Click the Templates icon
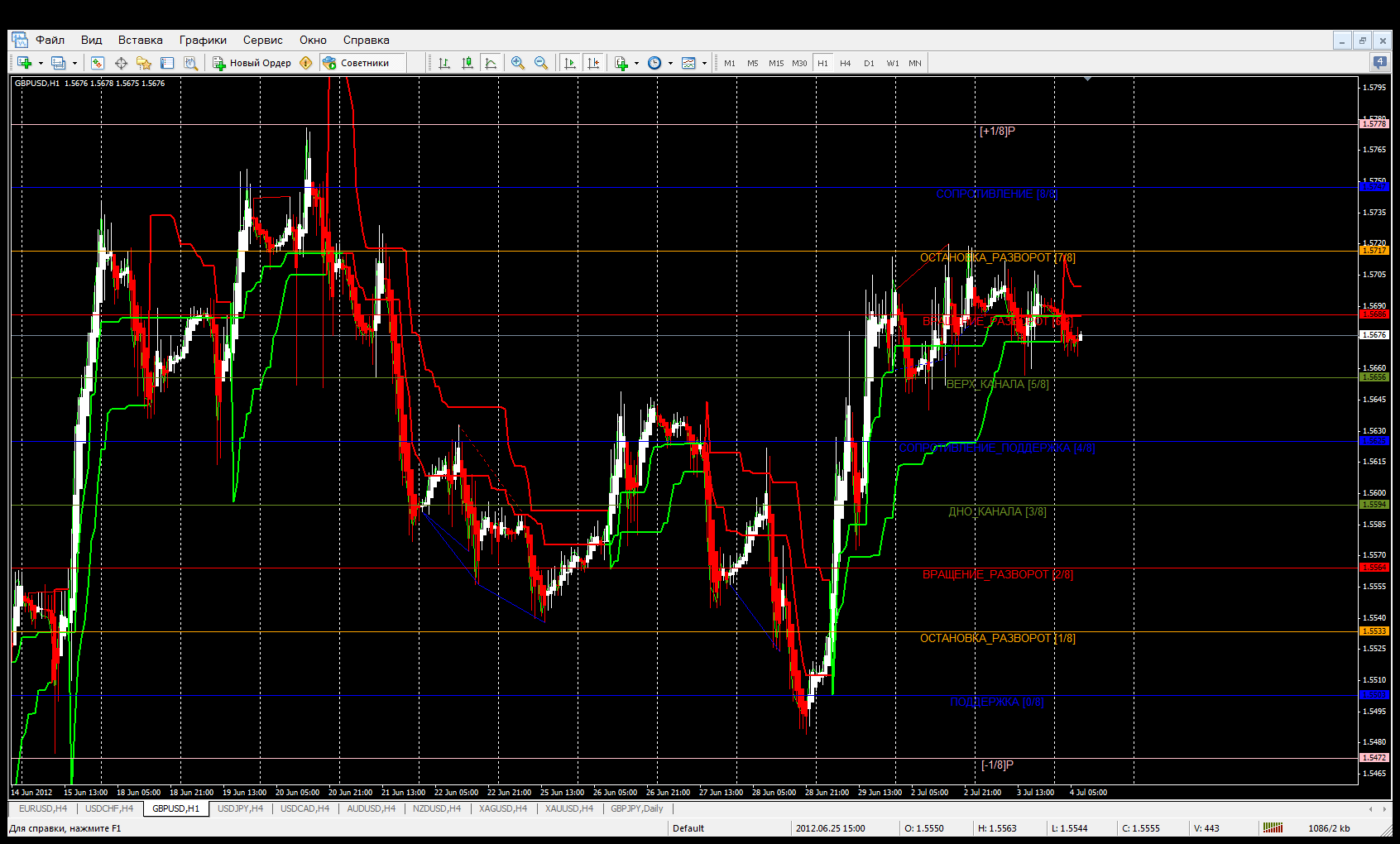The height and width of the screenshot is (844, 1400). (688, 63)
